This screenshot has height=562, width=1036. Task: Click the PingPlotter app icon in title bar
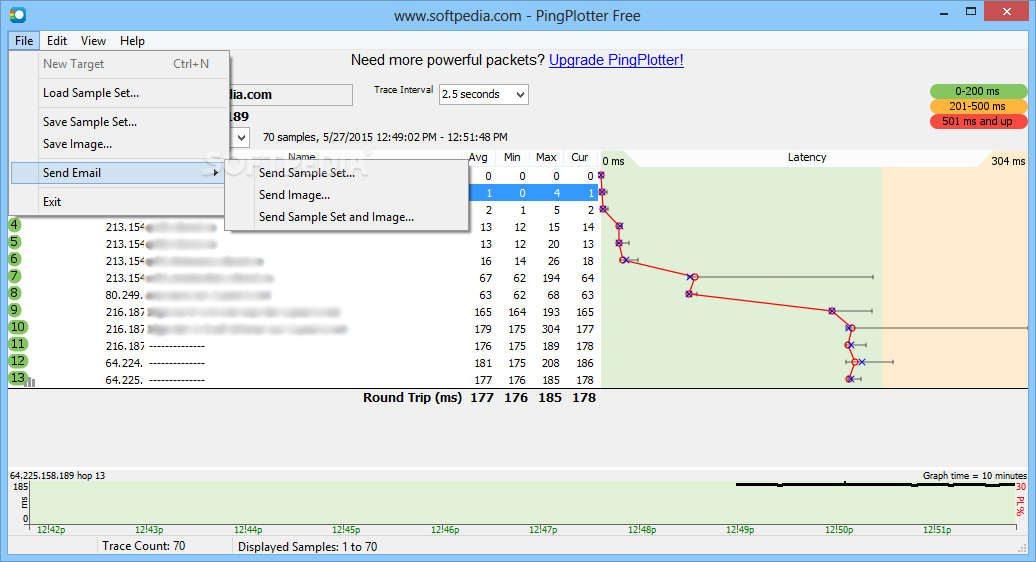[17, 14]
